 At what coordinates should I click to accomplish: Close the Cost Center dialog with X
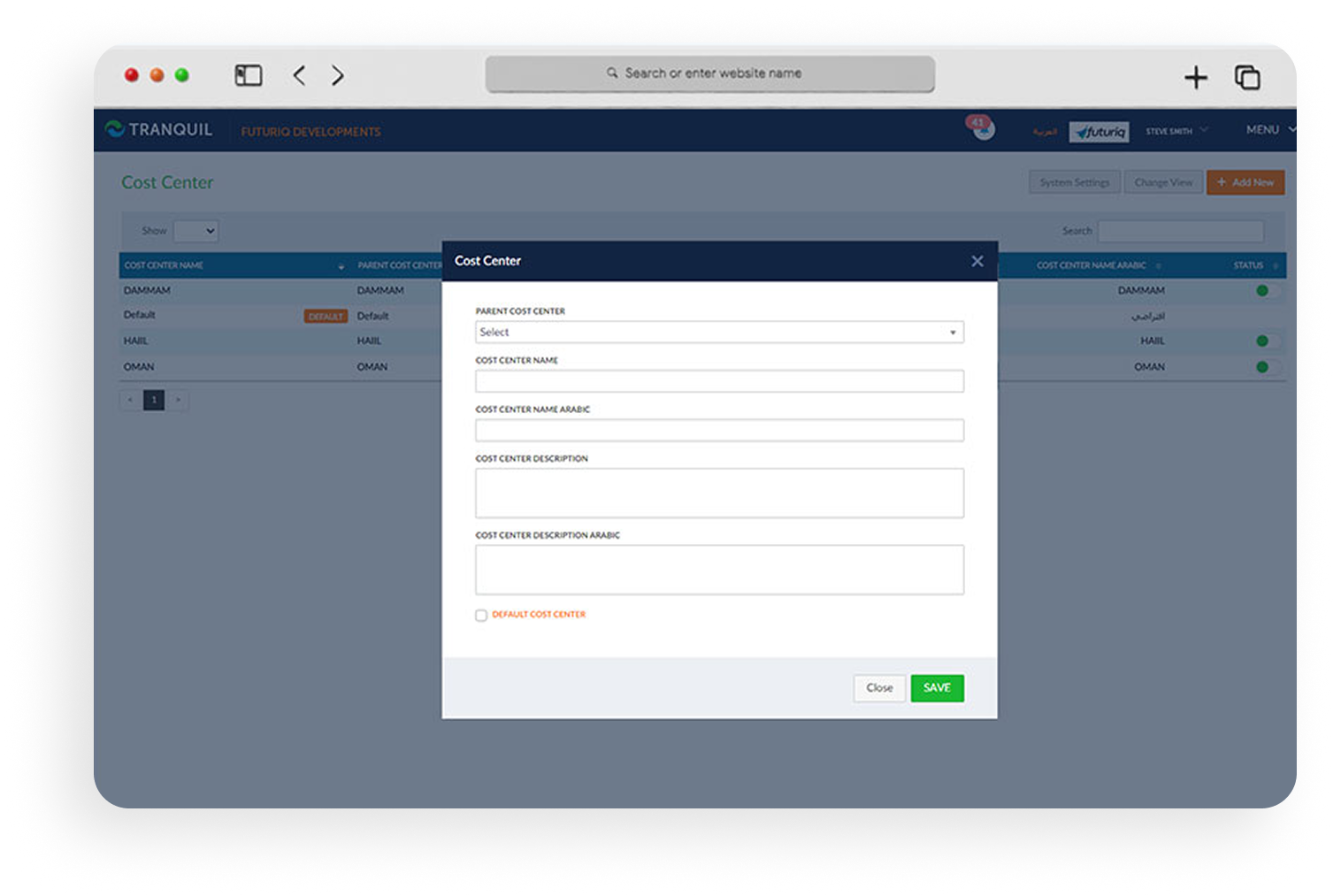click(x=977, y=261)
